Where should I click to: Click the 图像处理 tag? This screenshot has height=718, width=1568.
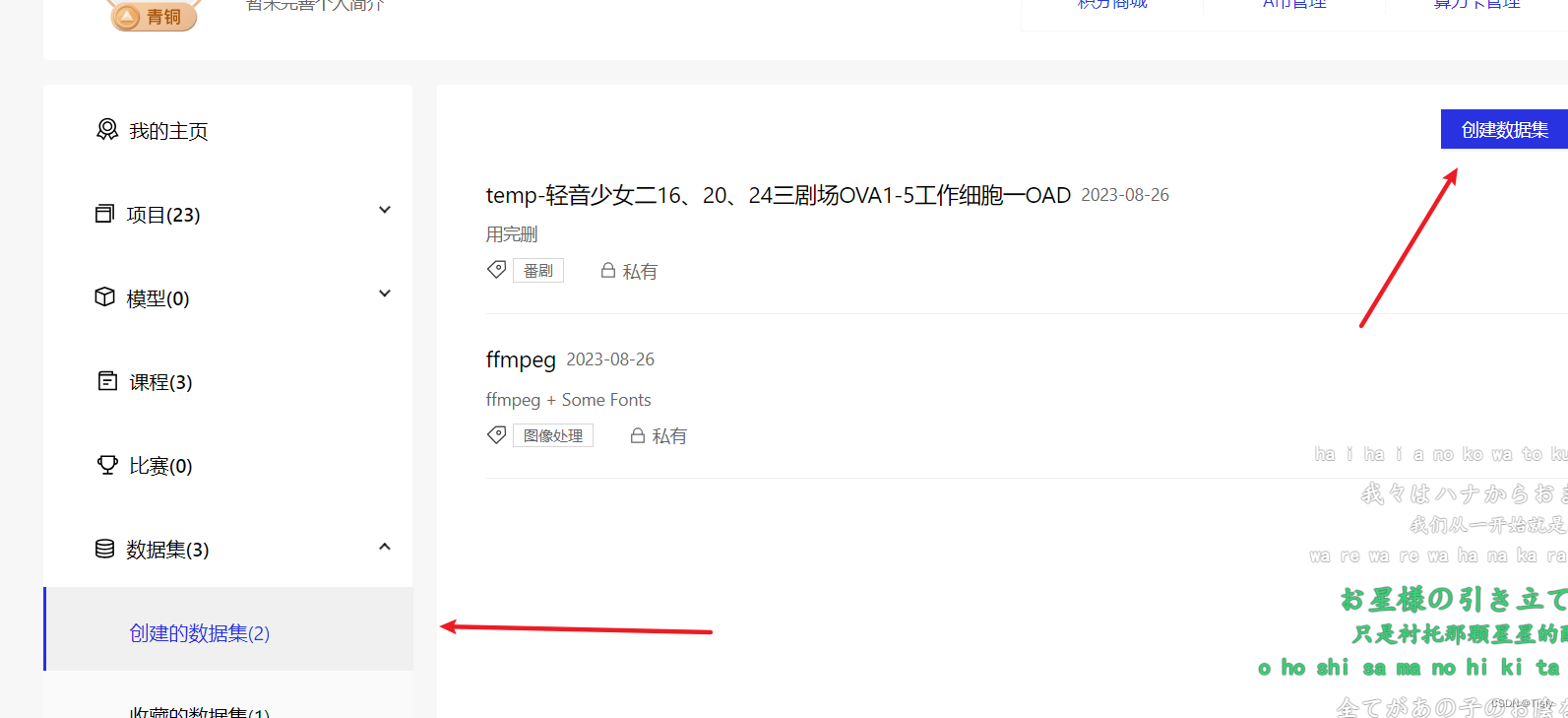[553, 434]
